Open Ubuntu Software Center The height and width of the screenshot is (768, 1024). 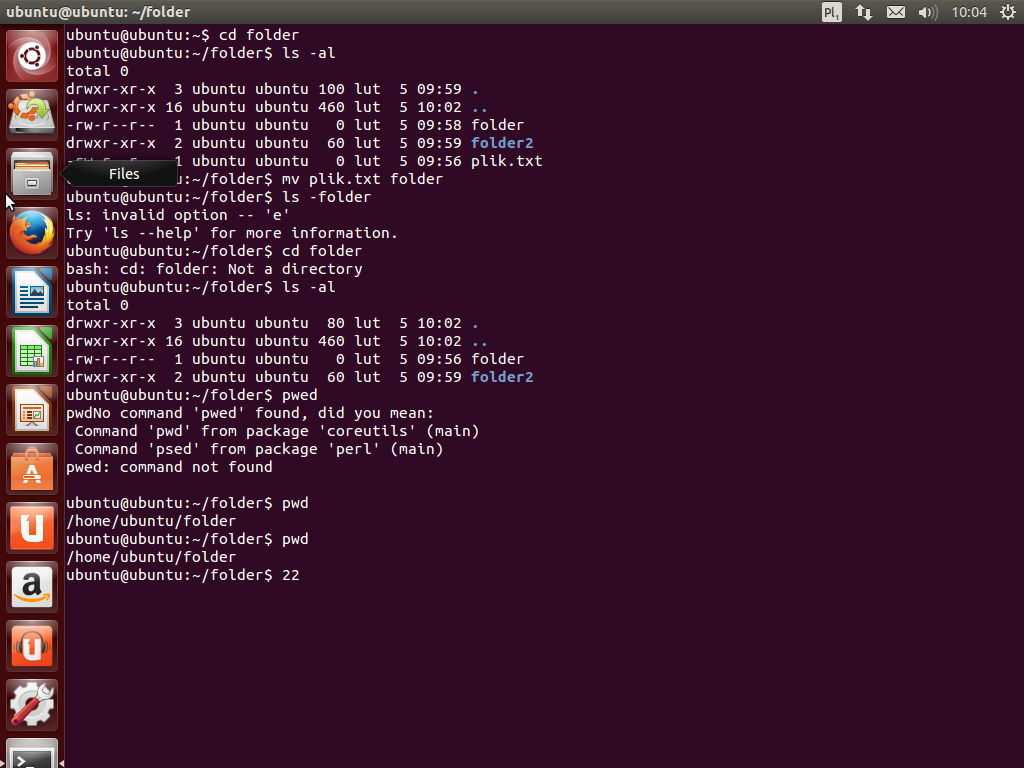[x=33, y=469]
